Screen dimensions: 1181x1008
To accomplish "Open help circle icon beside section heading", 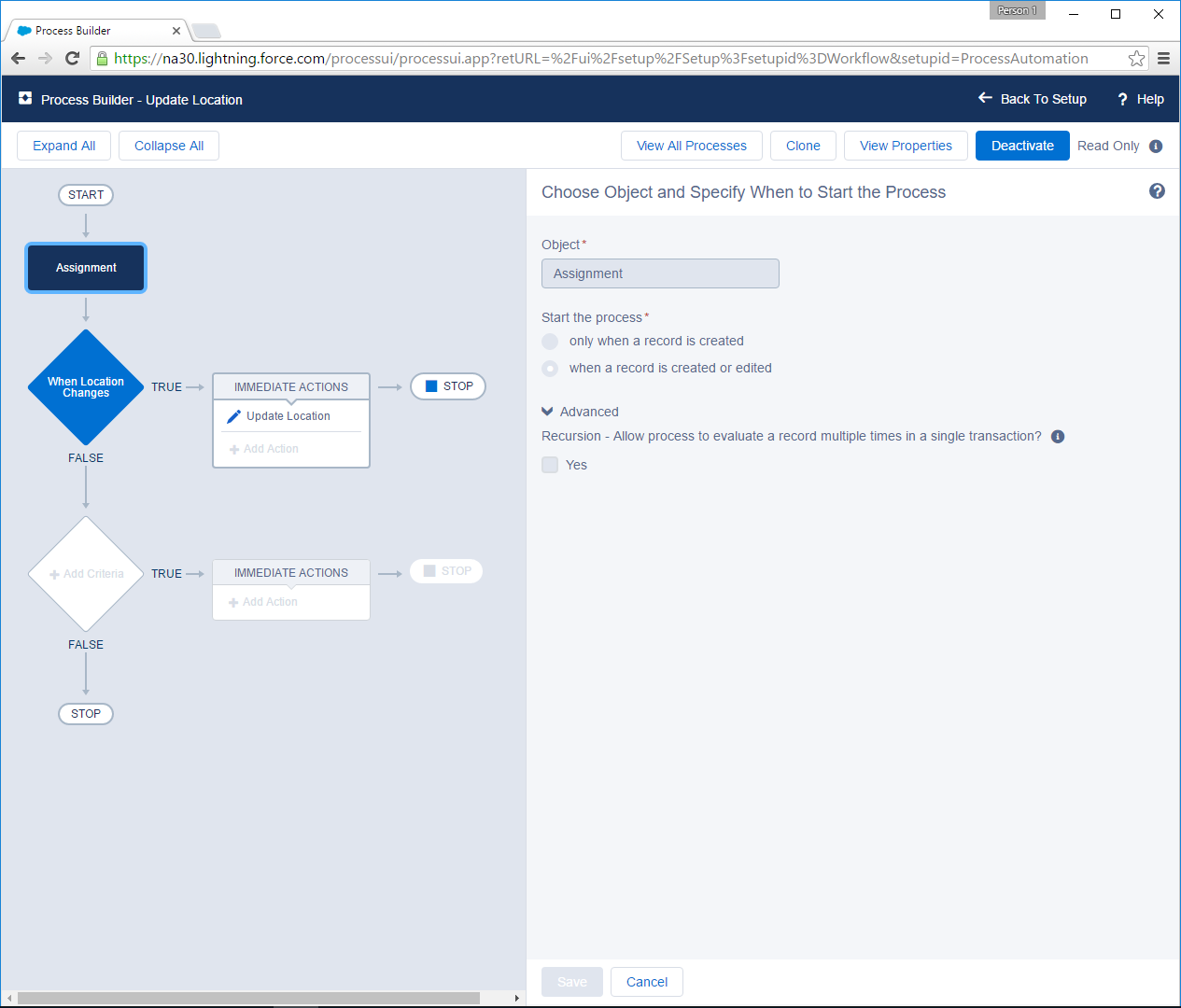I will [1157, 191].
